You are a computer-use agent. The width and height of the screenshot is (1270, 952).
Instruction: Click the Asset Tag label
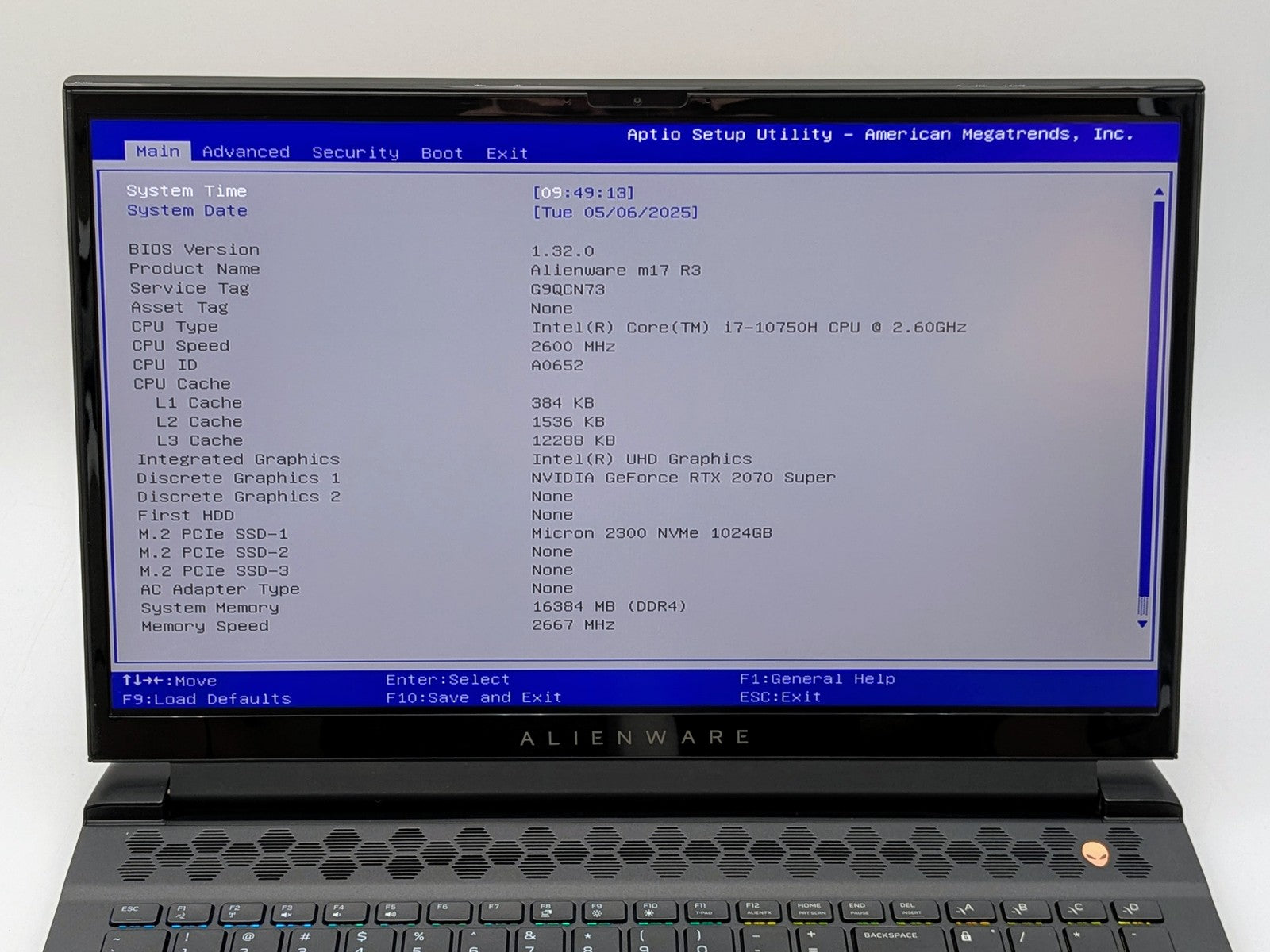(x=179, y=308)
